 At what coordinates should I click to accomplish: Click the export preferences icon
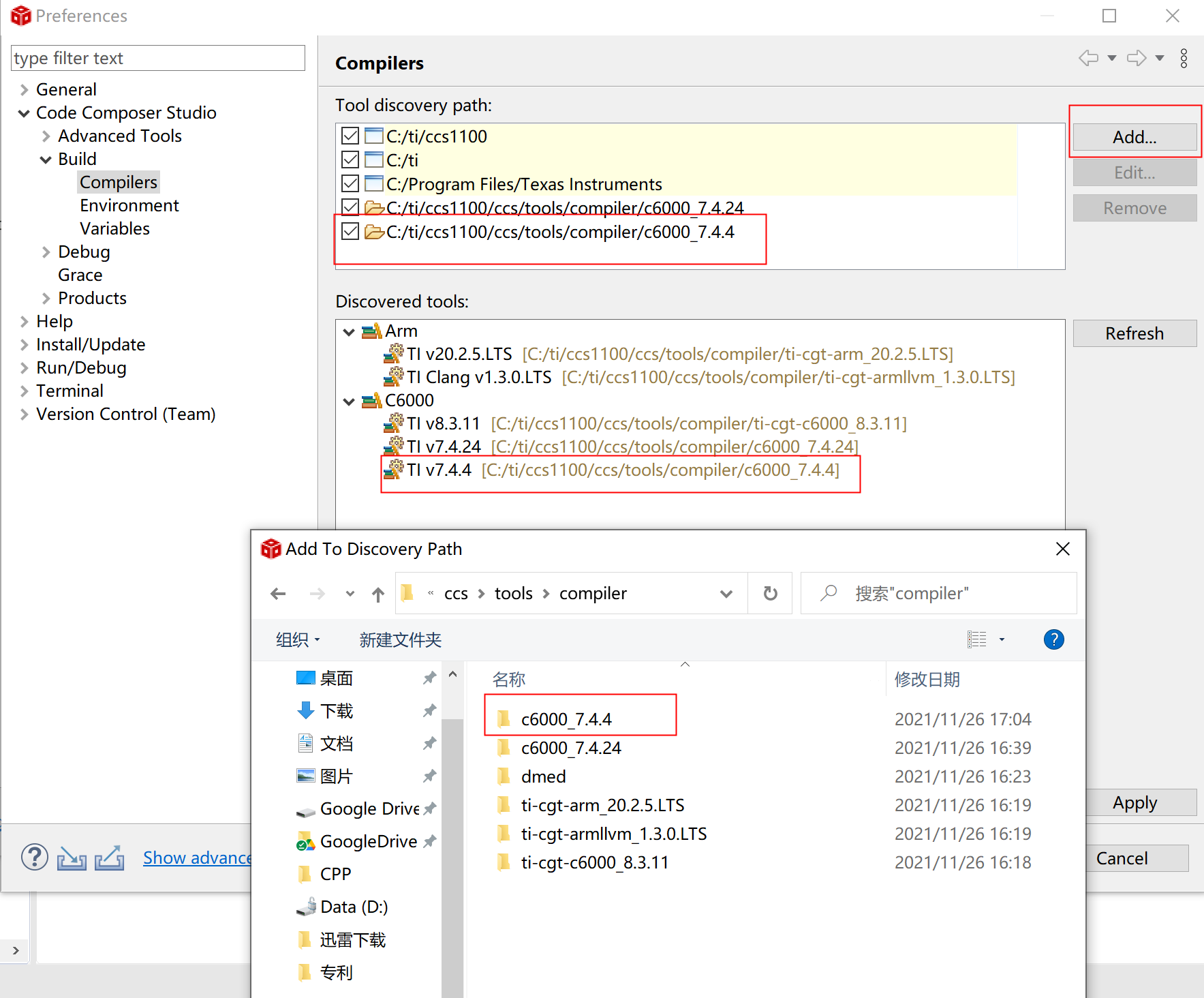pos(109,858)
